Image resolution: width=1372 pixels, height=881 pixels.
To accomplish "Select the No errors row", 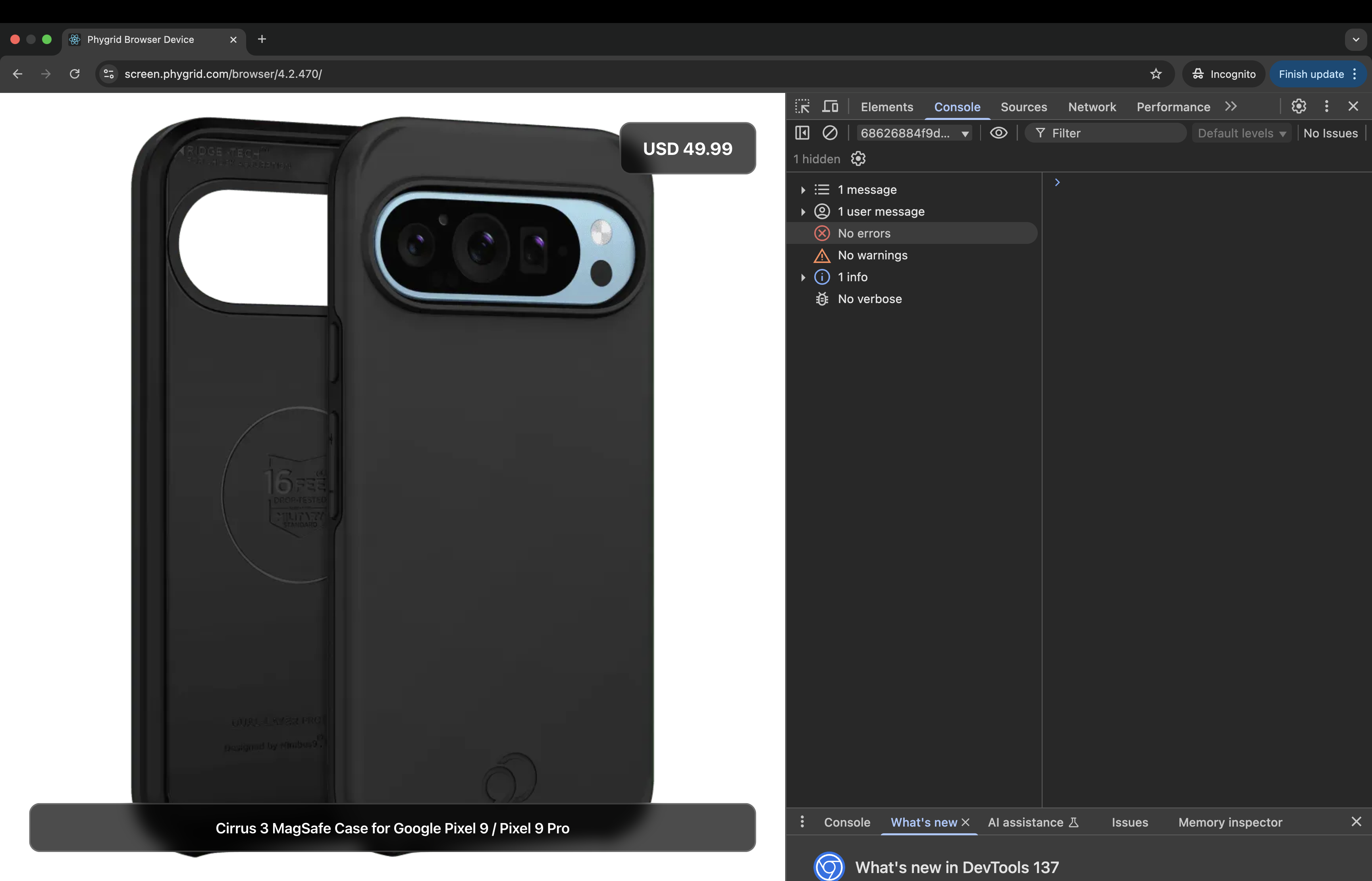I will [912, 233].
